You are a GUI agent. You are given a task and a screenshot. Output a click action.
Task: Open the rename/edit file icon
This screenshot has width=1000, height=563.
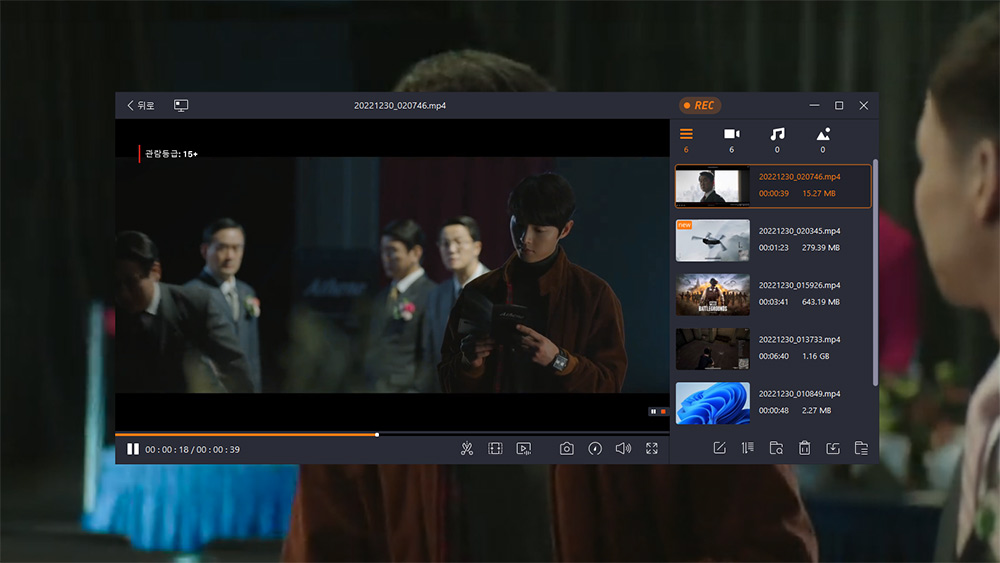pyautogui.click(x=719, y=448)
